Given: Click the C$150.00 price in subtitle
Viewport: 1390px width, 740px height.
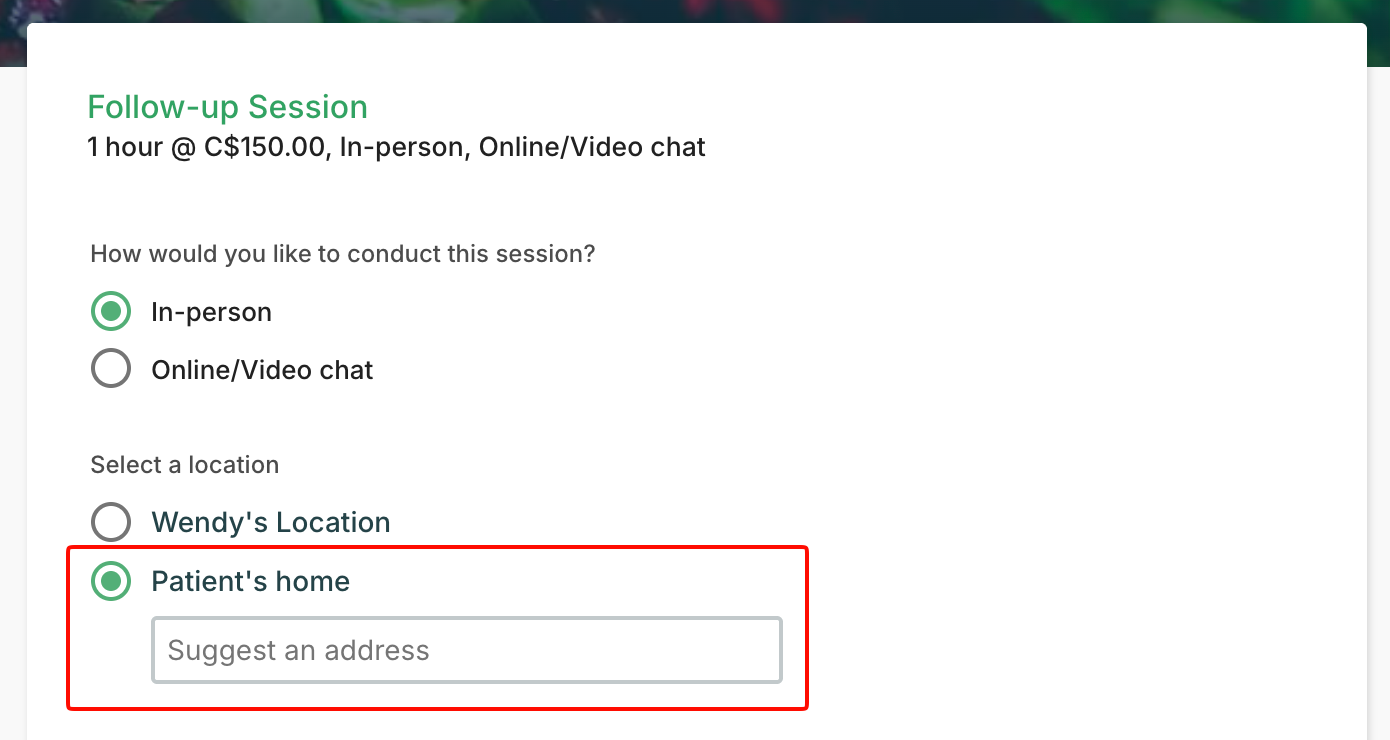Looking at the screenshot, I should pos(264,147).
